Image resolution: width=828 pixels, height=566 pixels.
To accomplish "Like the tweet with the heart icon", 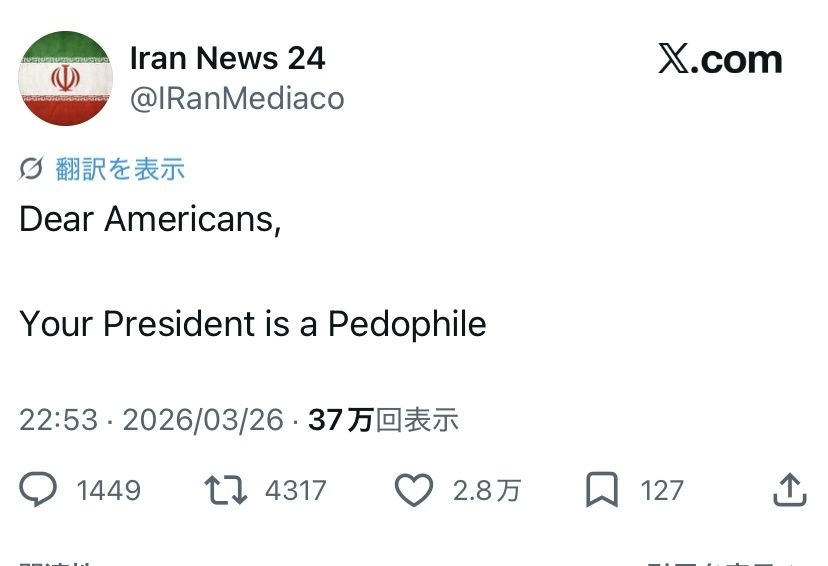I will point(414,489).
